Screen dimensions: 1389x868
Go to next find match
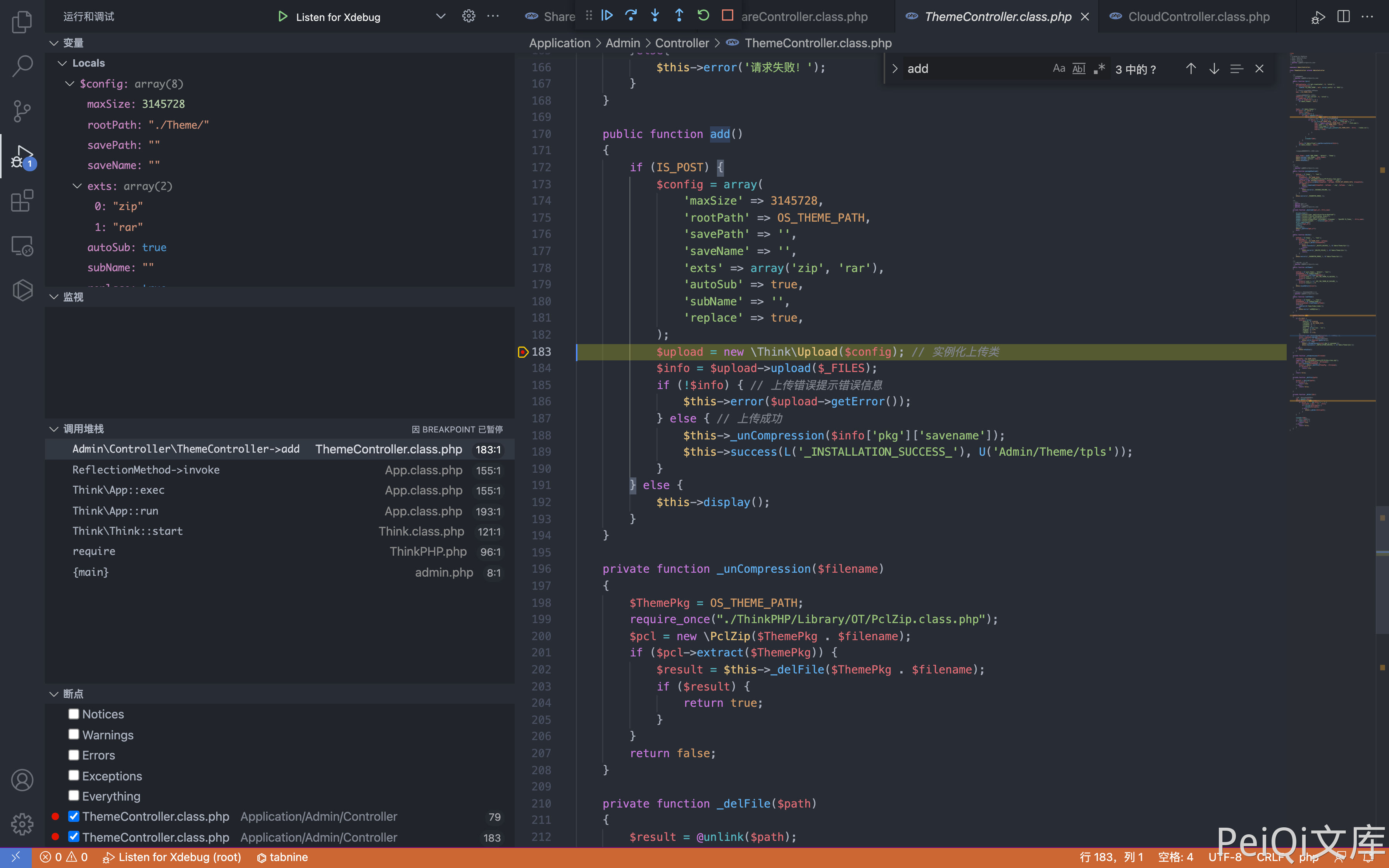click(1214, 69)
